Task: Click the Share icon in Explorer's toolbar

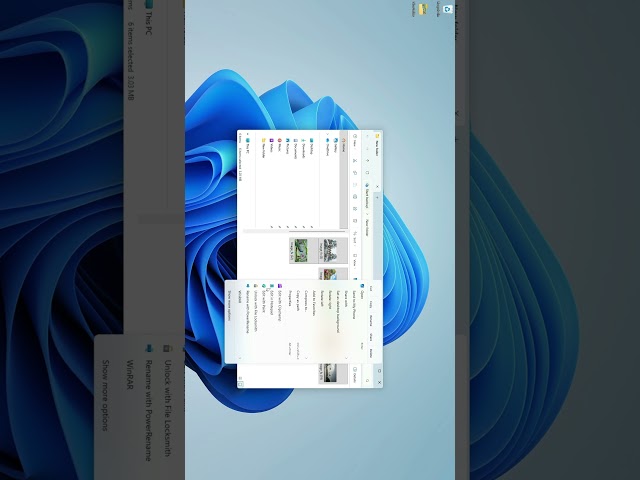Action: coord(355,209)
